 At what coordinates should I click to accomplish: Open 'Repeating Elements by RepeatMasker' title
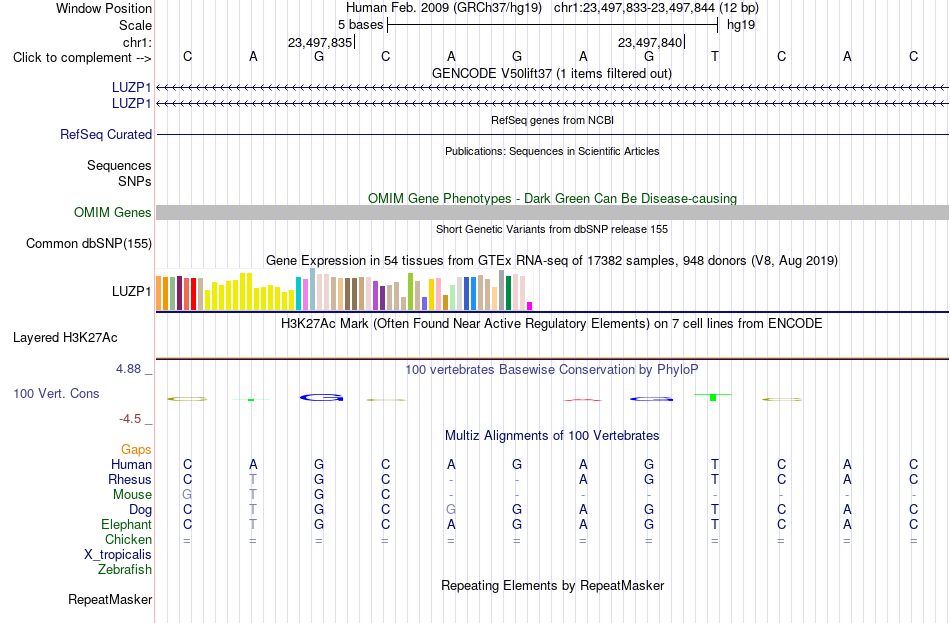tap(552, 585)
